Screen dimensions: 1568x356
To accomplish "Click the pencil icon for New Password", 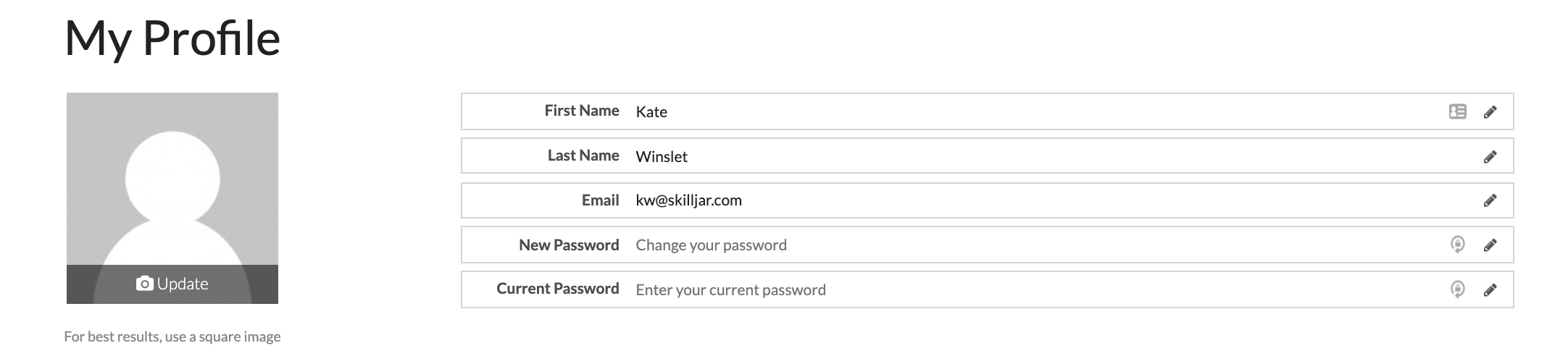I will click(1490, 245).
